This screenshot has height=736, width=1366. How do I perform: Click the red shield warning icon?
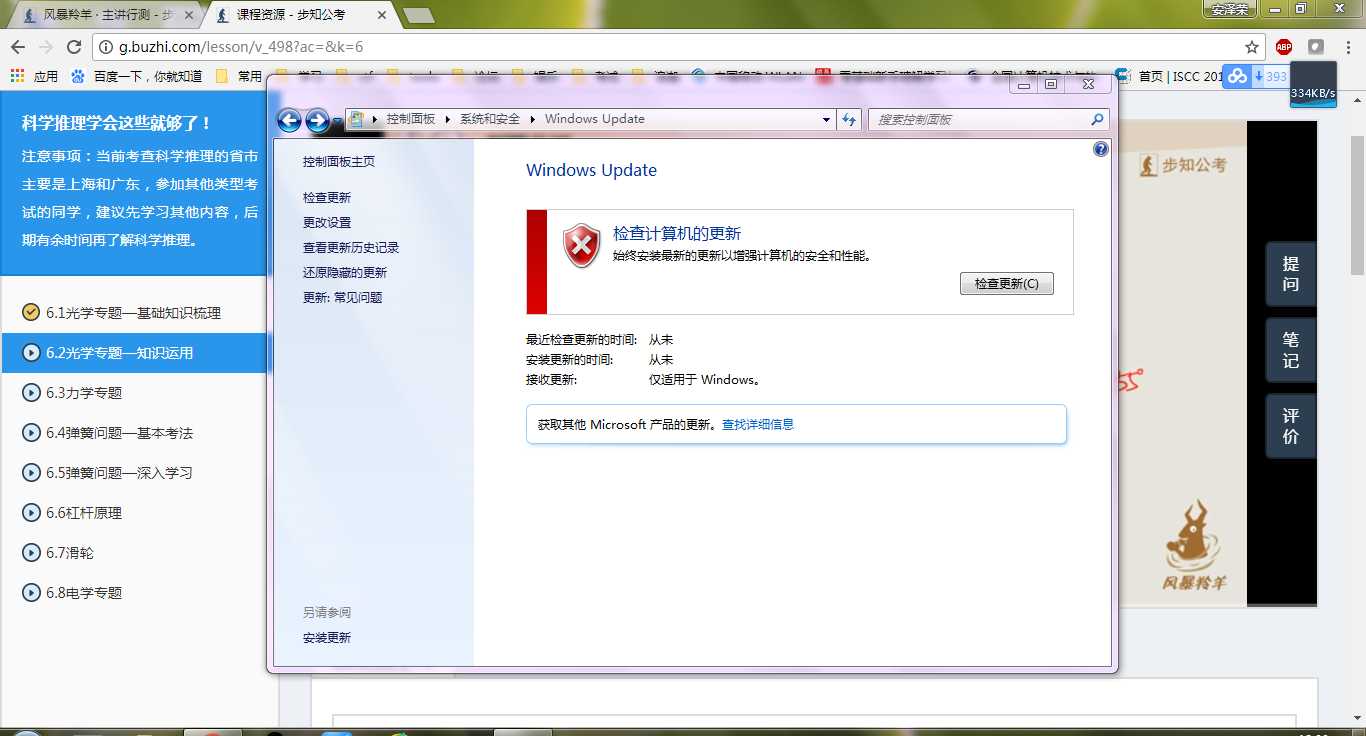(582, 247)
